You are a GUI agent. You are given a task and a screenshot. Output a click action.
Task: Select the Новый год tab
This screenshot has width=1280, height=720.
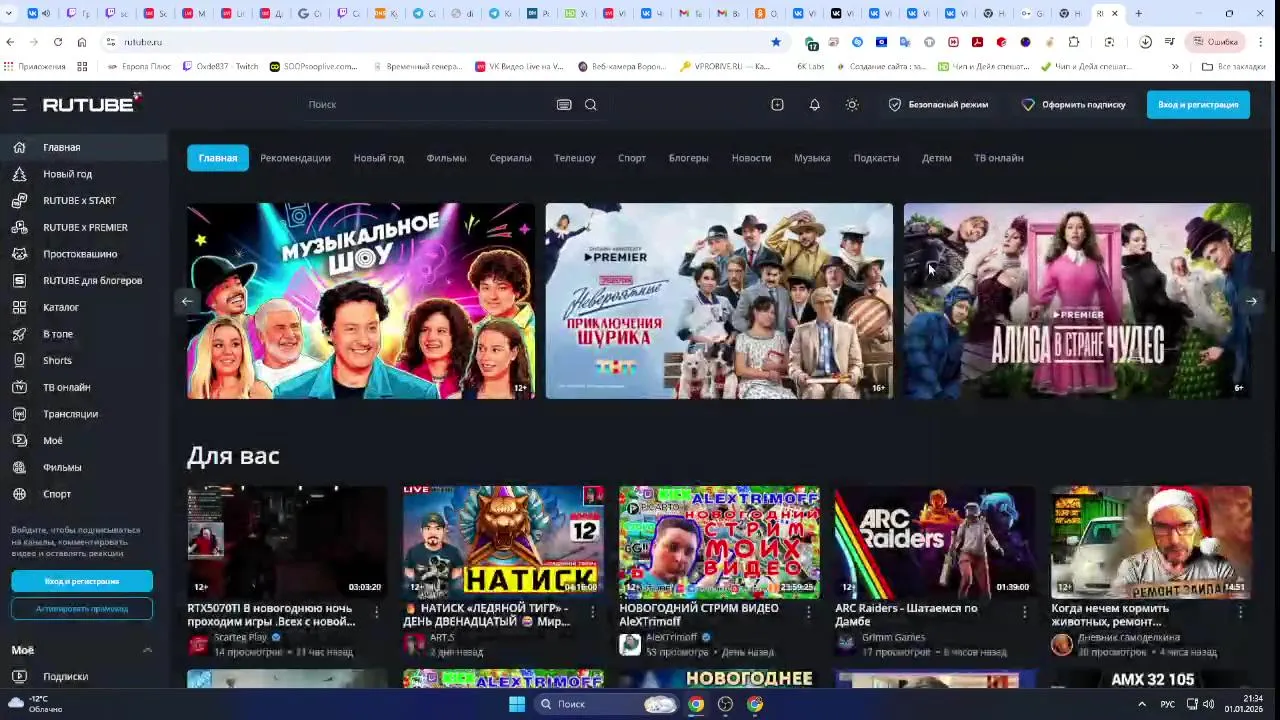[x=379, y=158]
